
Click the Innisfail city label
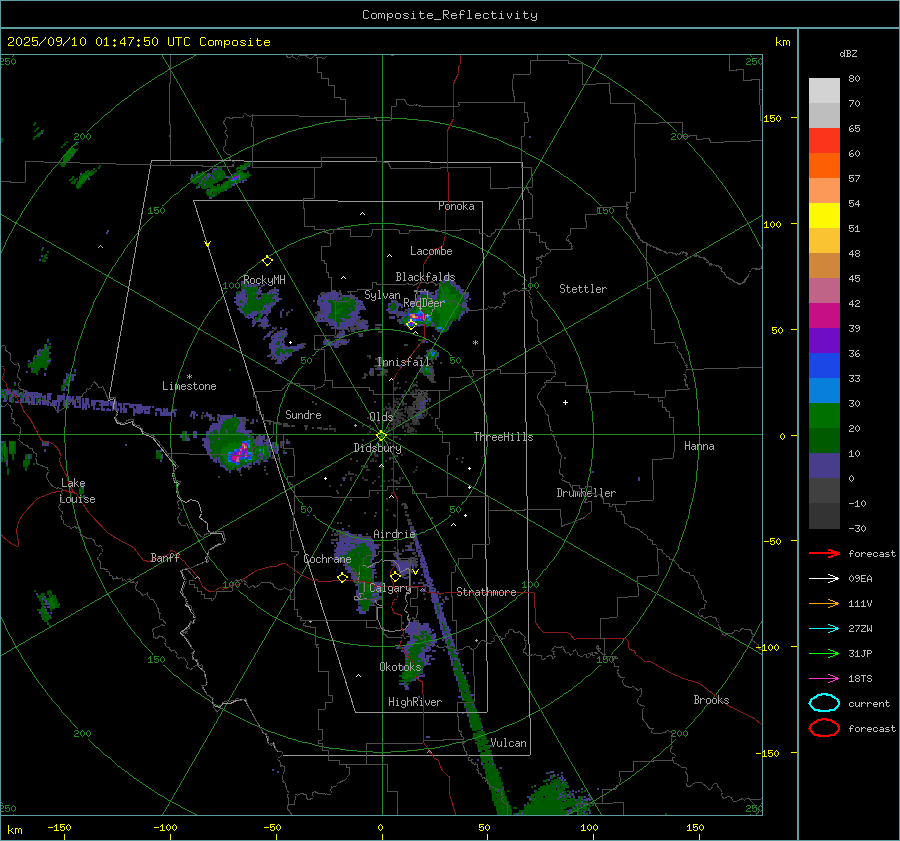click(x=402, y=362)
